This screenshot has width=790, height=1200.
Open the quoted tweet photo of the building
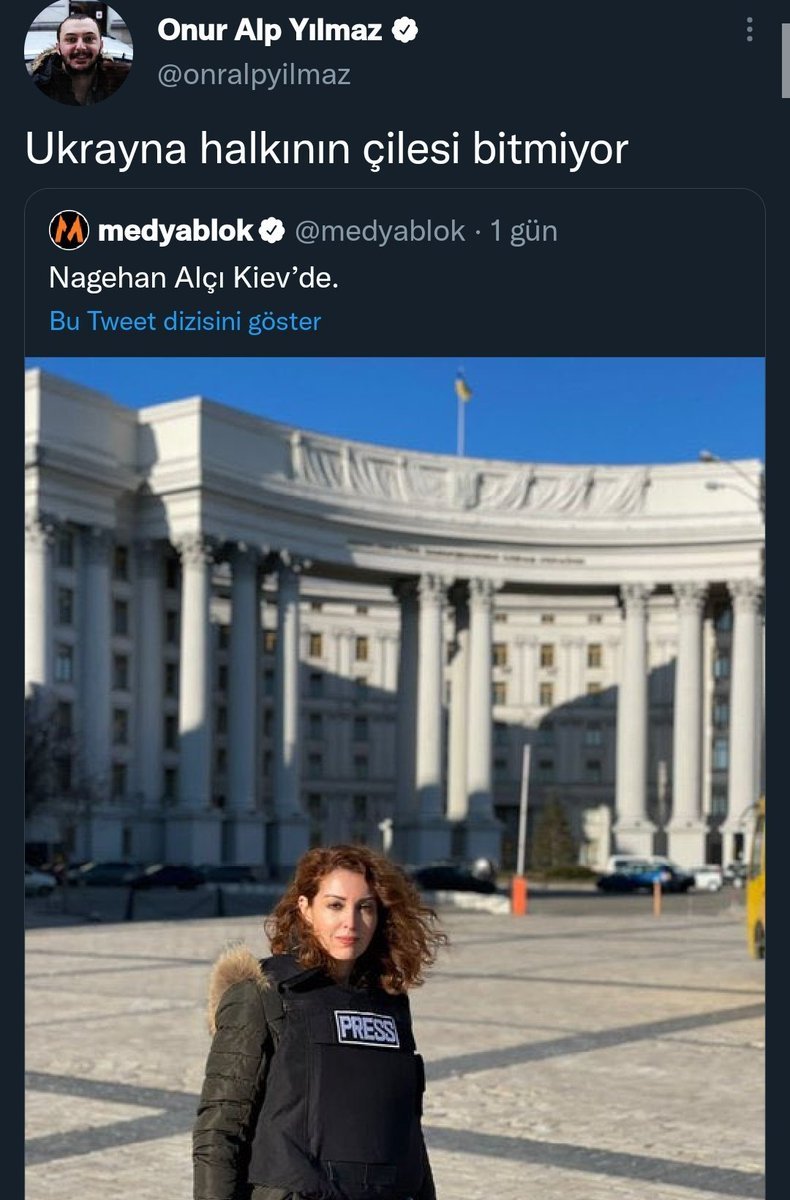pyautogui.click(x=395, y=778)
